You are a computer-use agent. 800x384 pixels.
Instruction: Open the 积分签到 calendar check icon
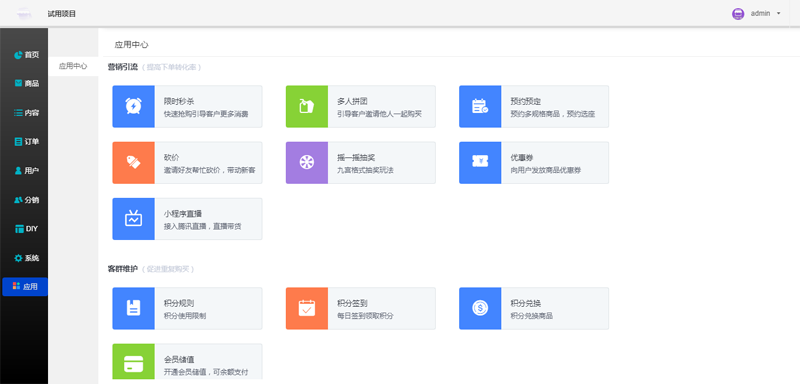click(307, 308)
